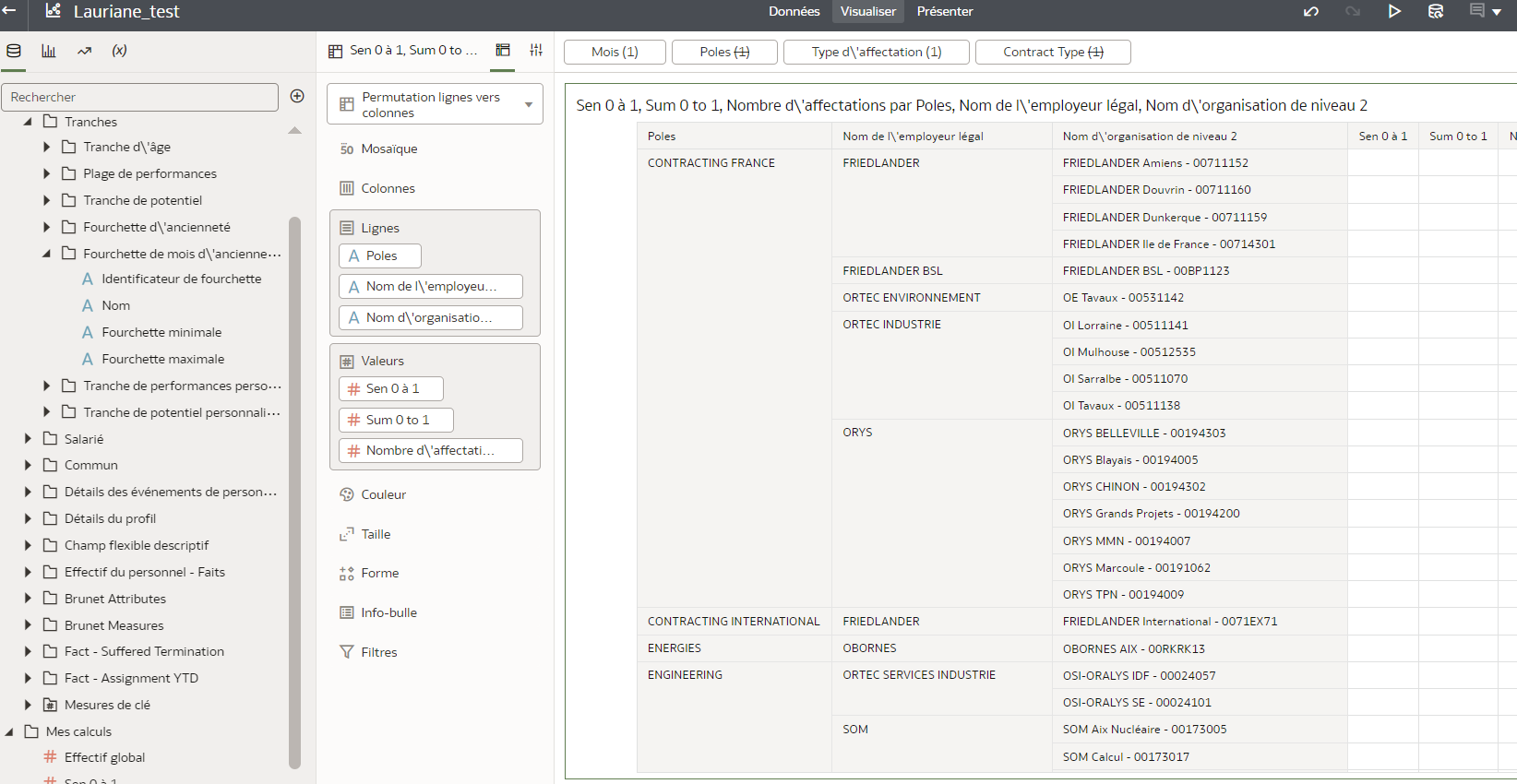1517x784 pixels.
Task: Click the Taille section icon
Action: tap(347, 534)
